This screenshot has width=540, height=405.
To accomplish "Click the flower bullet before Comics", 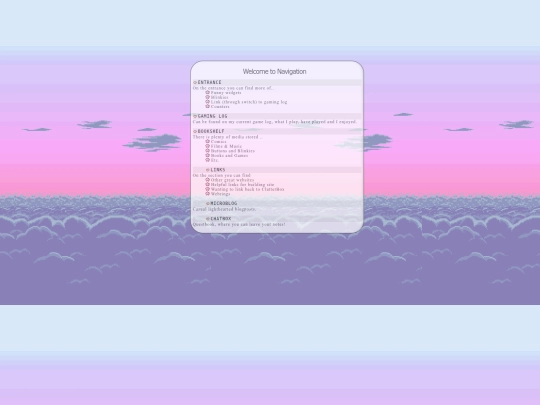I will pyautogui.click(x=207, y=141).
